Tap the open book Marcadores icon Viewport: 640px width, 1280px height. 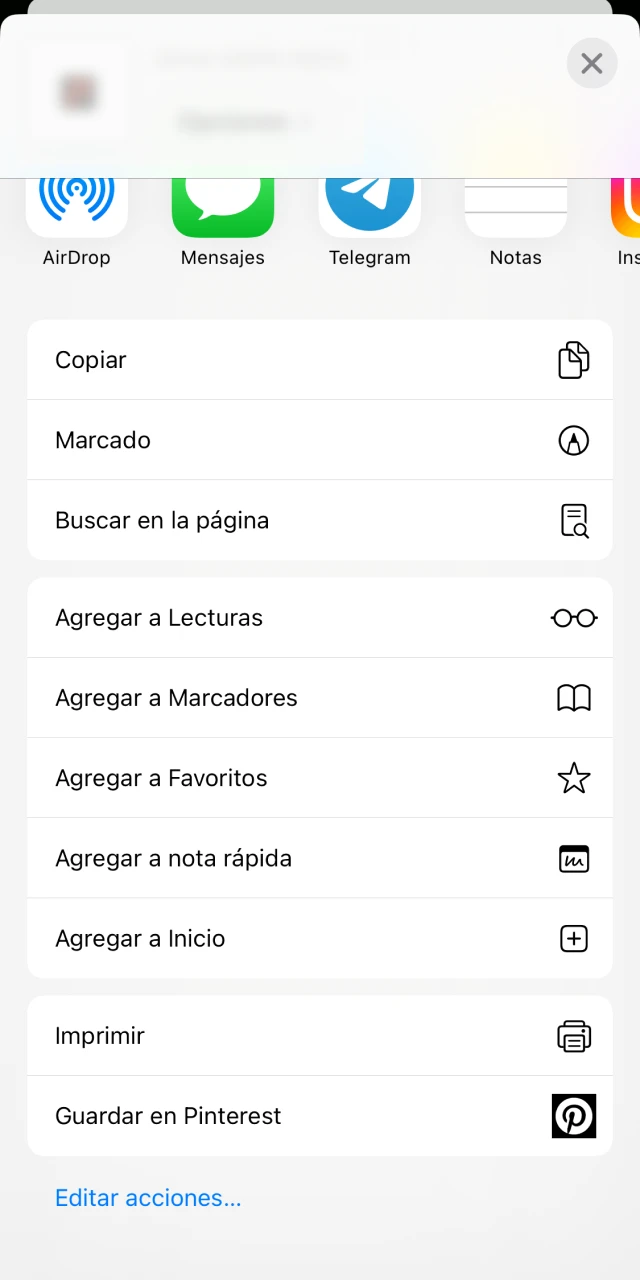point(573,698)
